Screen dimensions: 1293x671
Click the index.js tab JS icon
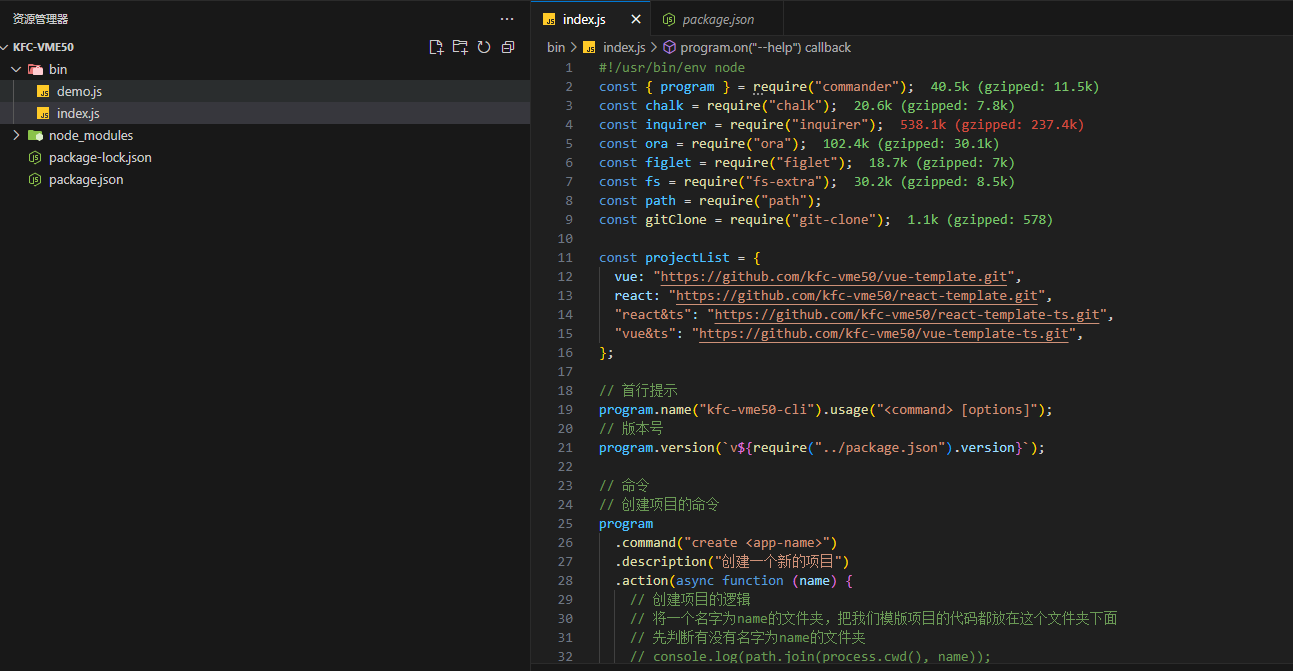coord(549,19)
